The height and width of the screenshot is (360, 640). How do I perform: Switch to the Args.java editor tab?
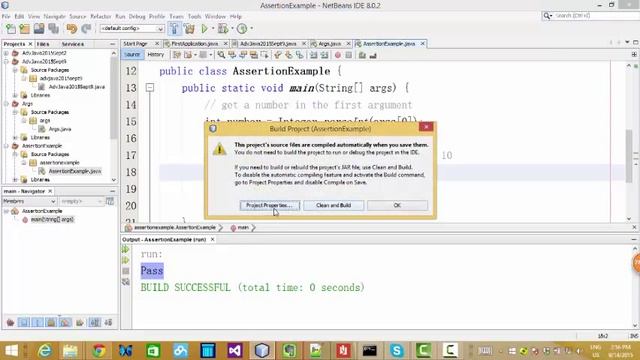(329, 44)
